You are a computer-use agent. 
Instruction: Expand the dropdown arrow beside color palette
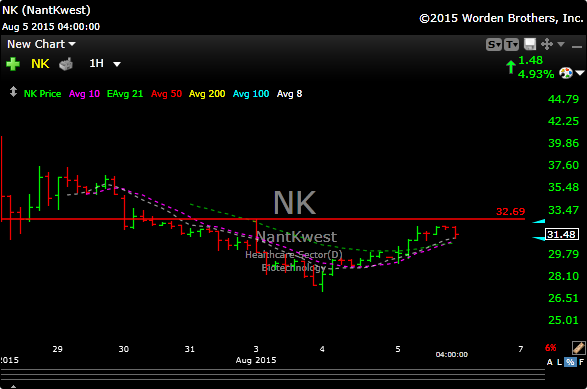pyautogui.click(x=580, y=73)
